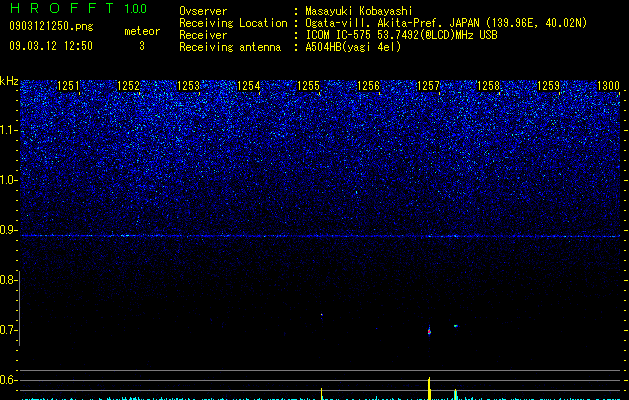Click the 1251 time marker
The image size is (629, 400).
click(x=69, y=86)
